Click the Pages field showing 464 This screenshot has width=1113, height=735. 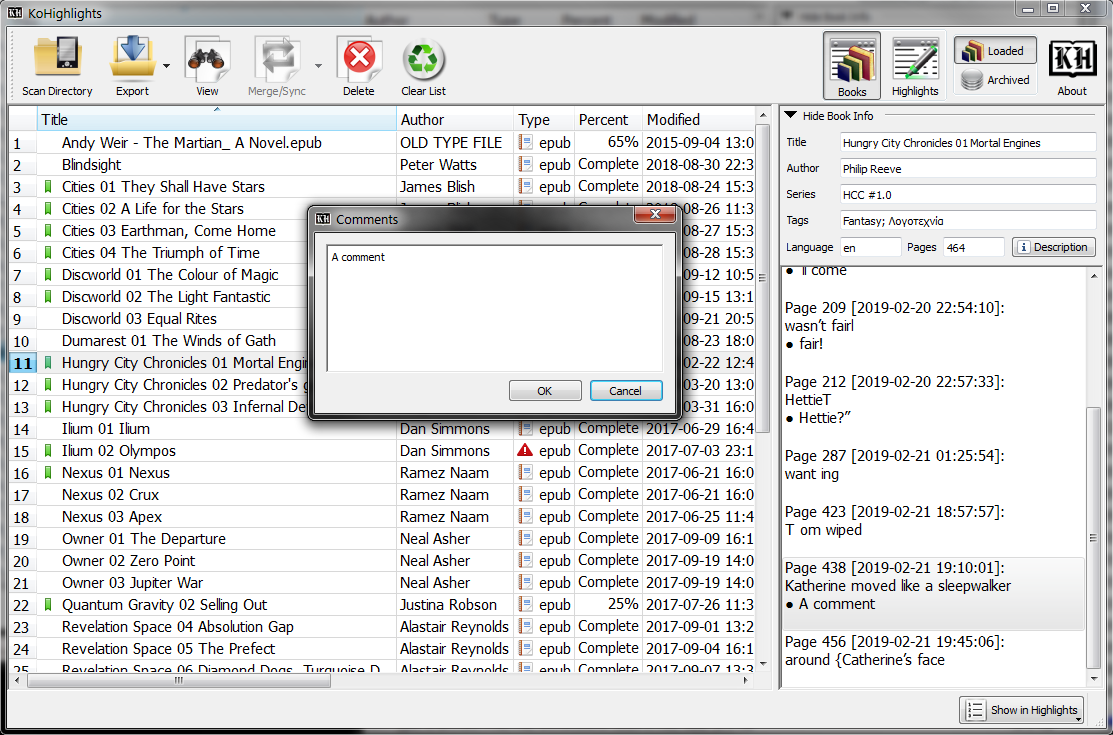click(974, 247)
